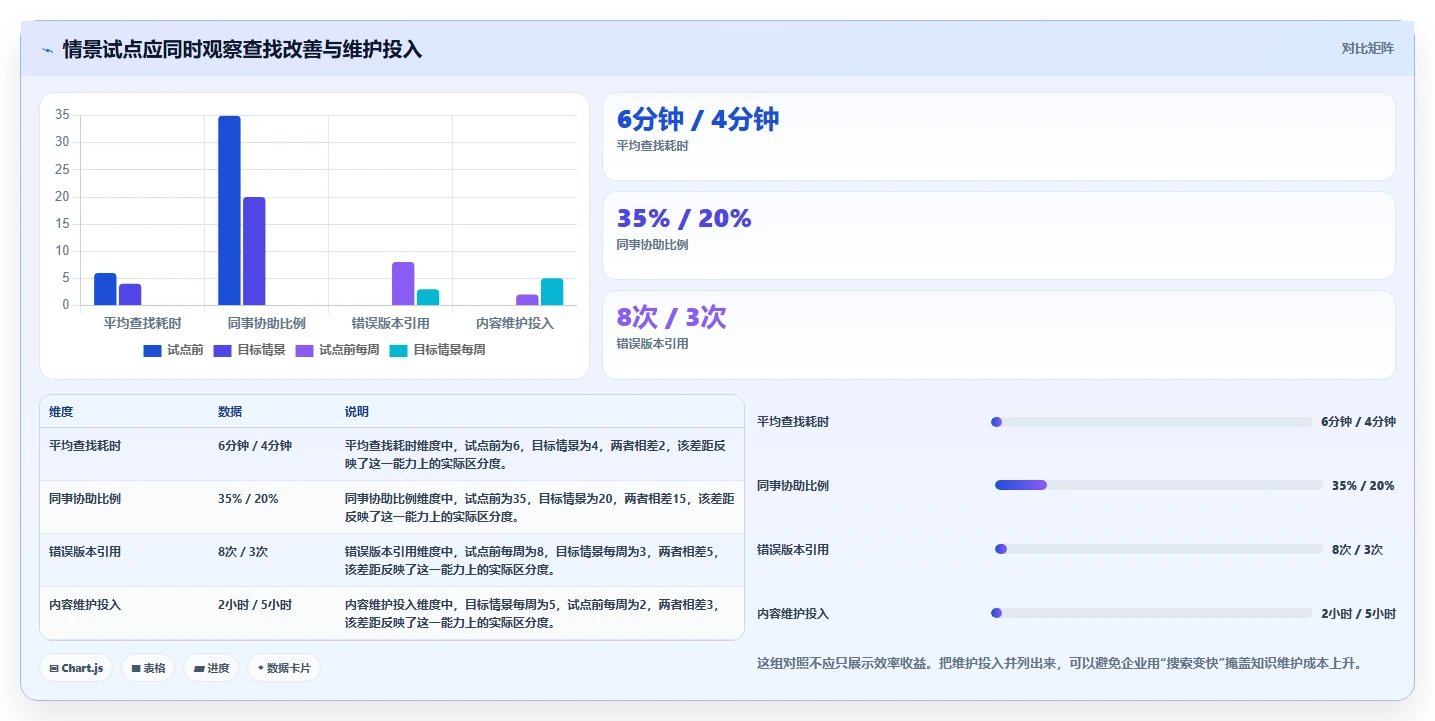This screenshot has width=1435, height=721.
Task: Click the 平均查找耗时 progress bar
Action: [x=1151, y=422]
